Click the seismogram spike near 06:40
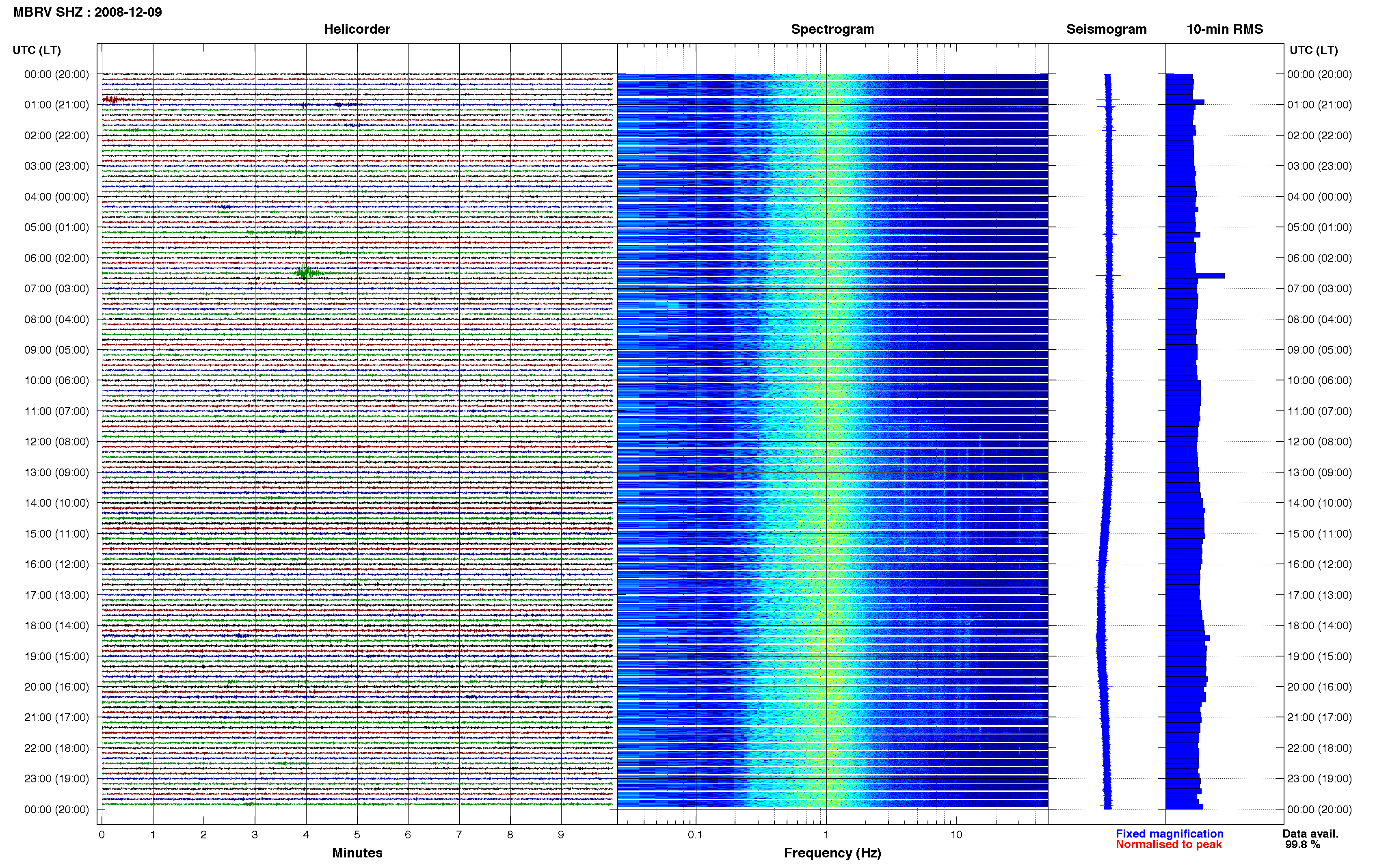Viewport: 1388px width, 868px height. (x=1109, y=276)
